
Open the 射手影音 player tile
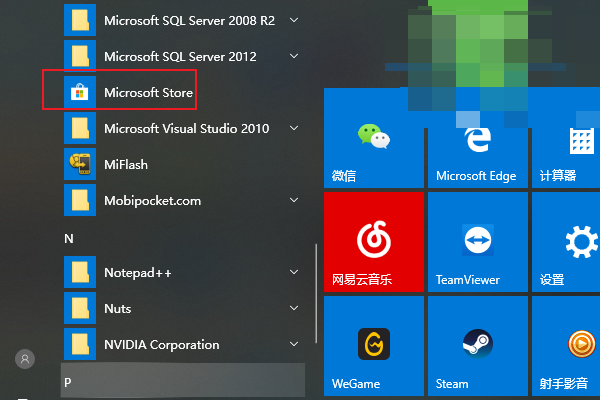(x=566, y=346)
